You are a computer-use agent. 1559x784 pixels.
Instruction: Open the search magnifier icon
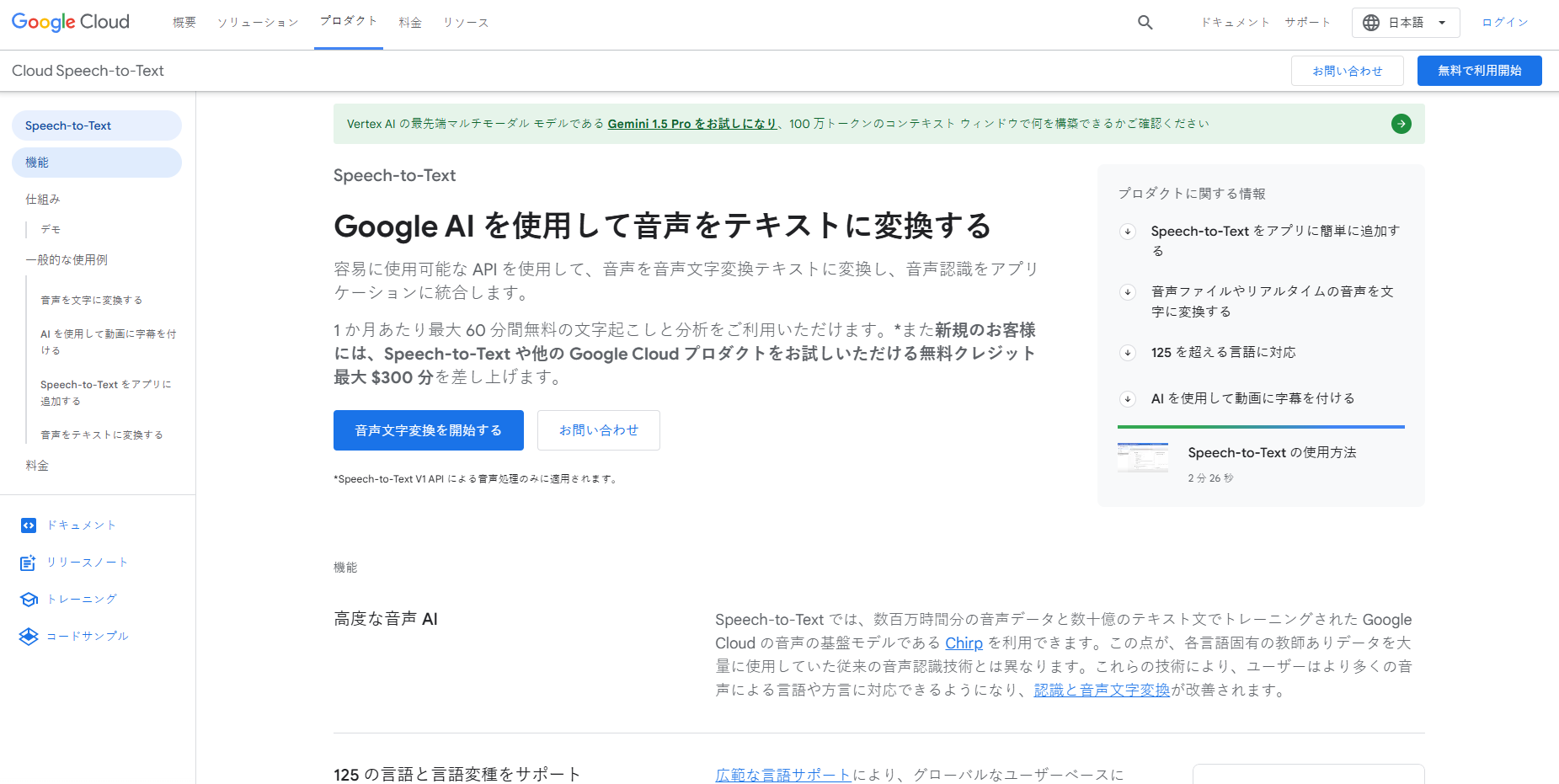[1145, 23]
